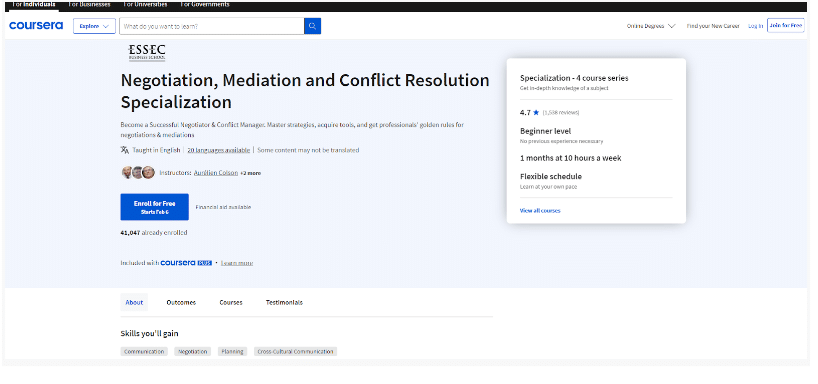Click "Some content may not be translated"
Screen dimensions: 818x384
(x=309, y=150)
